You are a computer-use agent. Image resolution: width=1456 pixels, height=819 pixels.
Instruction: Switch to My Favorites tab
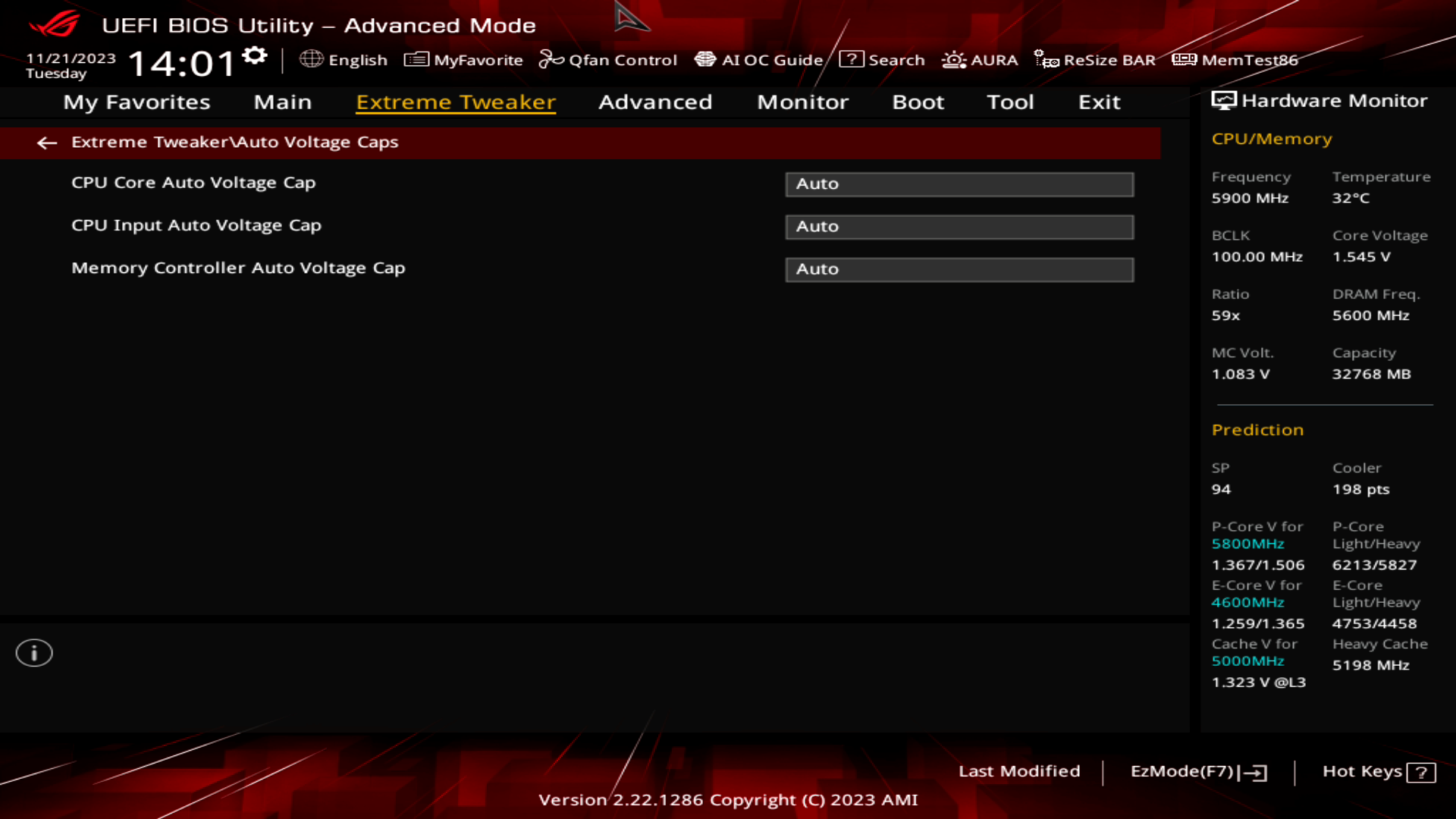click(136, 102)
